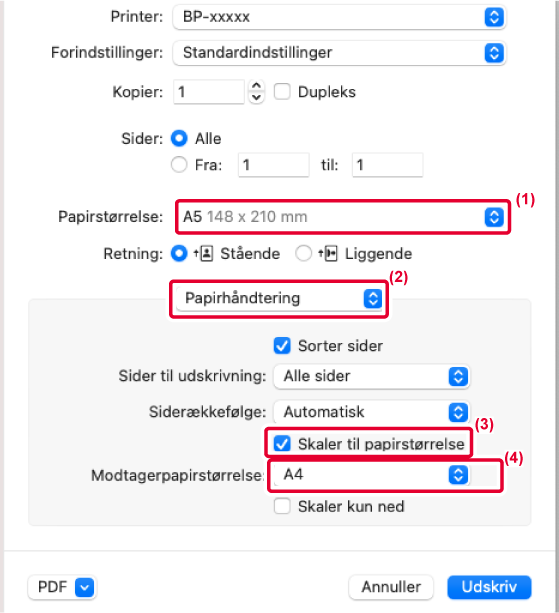The width and height of the screenshot is (559, 613).
Task: Increase copies with the Kopier stepper arrow
Action: pyautogui.click(x=256, y=86)
